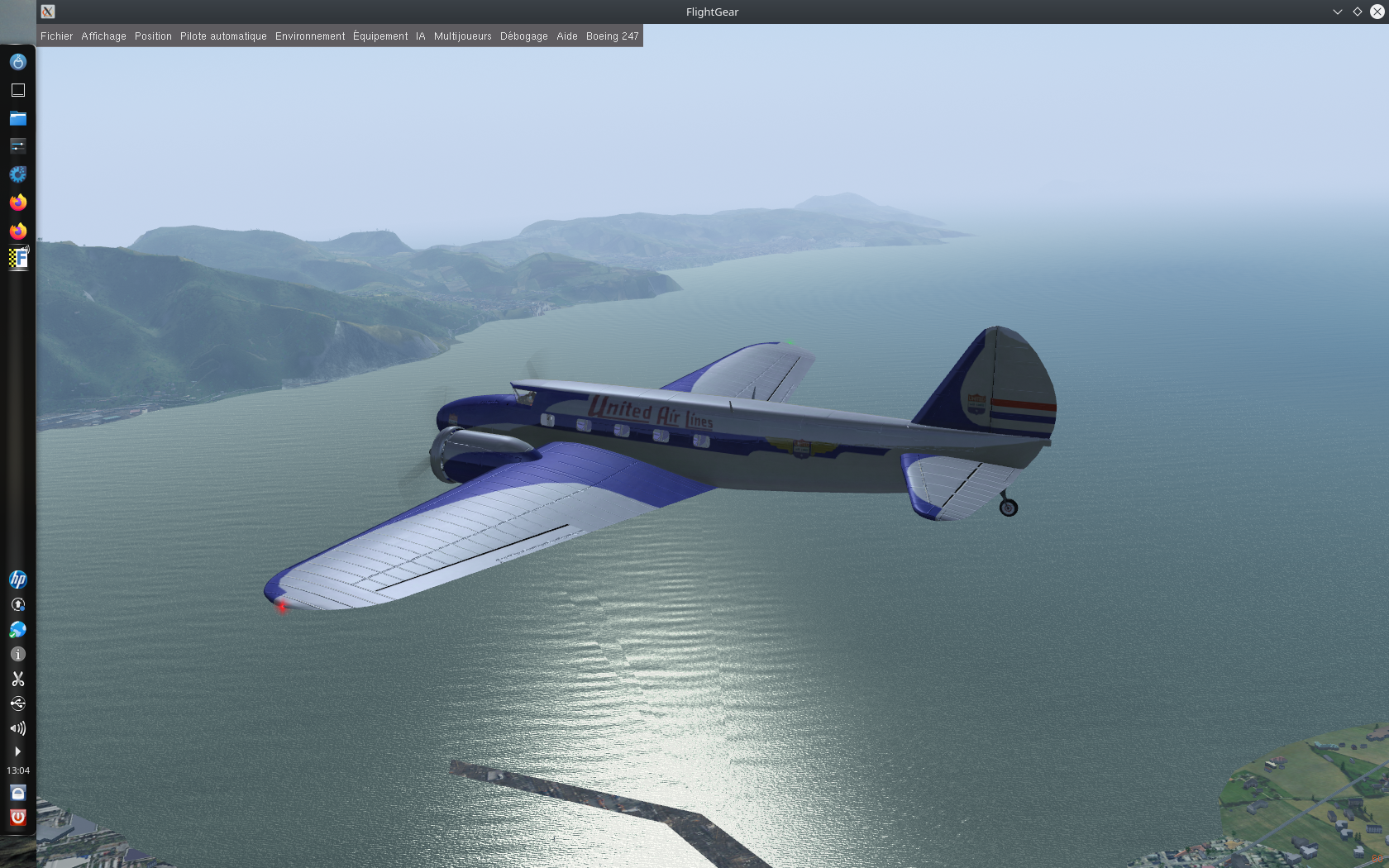Open the Affichage menu

[x=103, y=36]
